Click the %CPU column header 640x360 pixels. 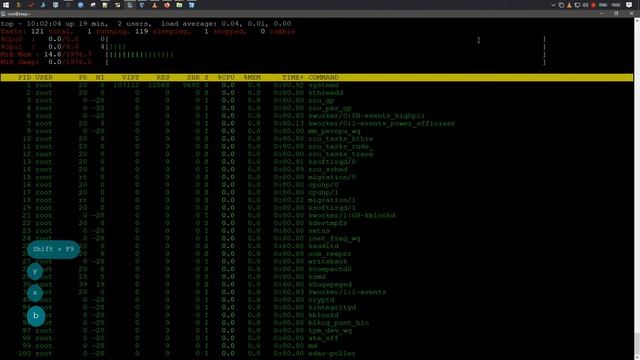[226, 77]
